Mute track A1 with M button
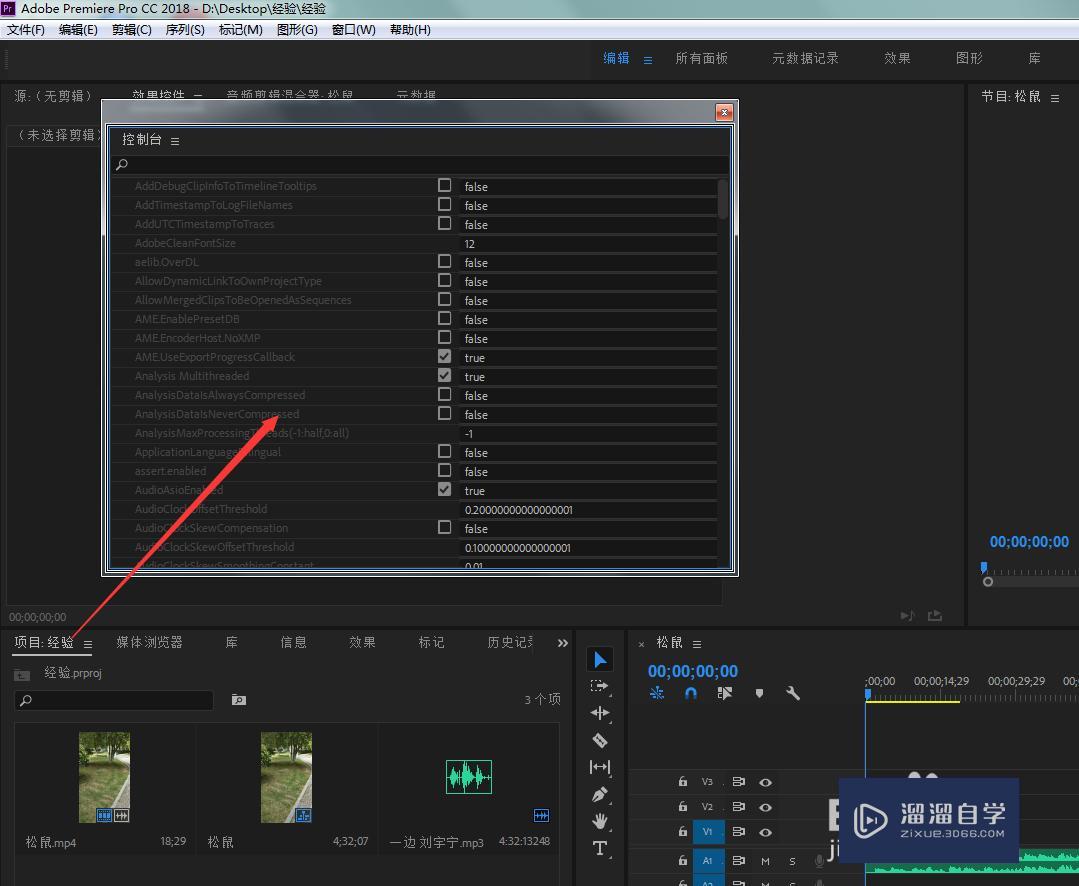Screen dimensions: 1079x886 (x=765, y=861)
